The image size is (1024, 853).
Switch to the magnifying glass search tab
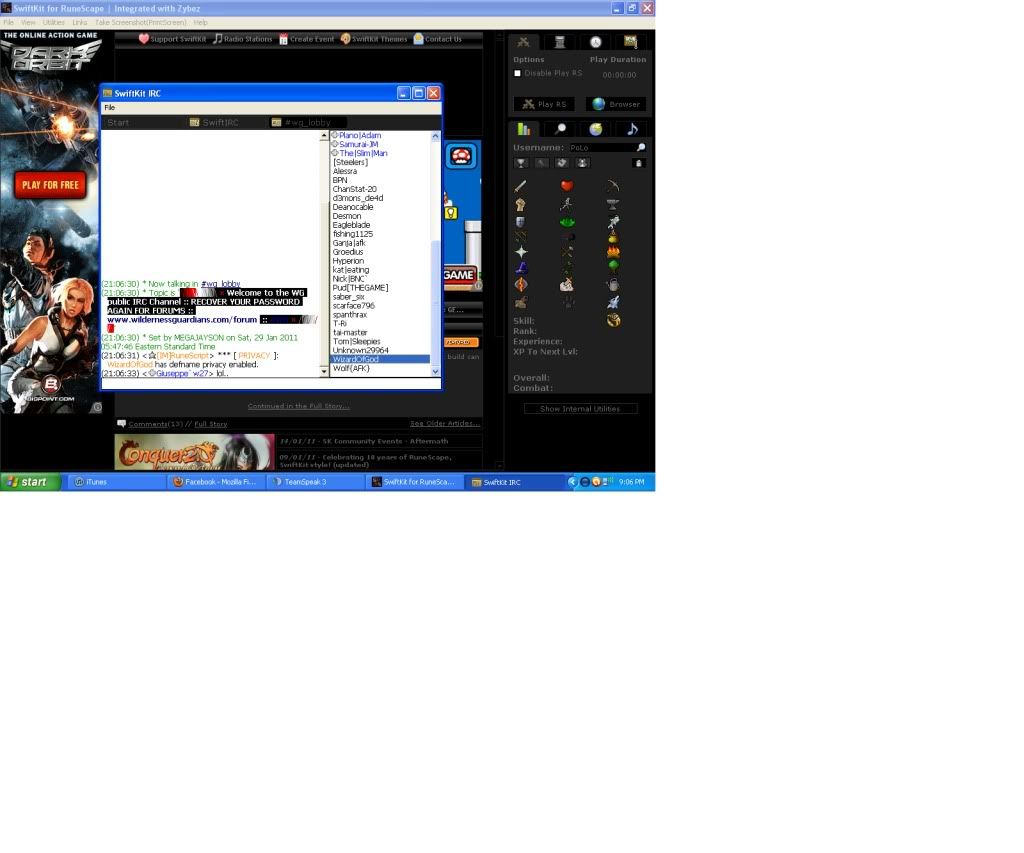click(560, 129)
